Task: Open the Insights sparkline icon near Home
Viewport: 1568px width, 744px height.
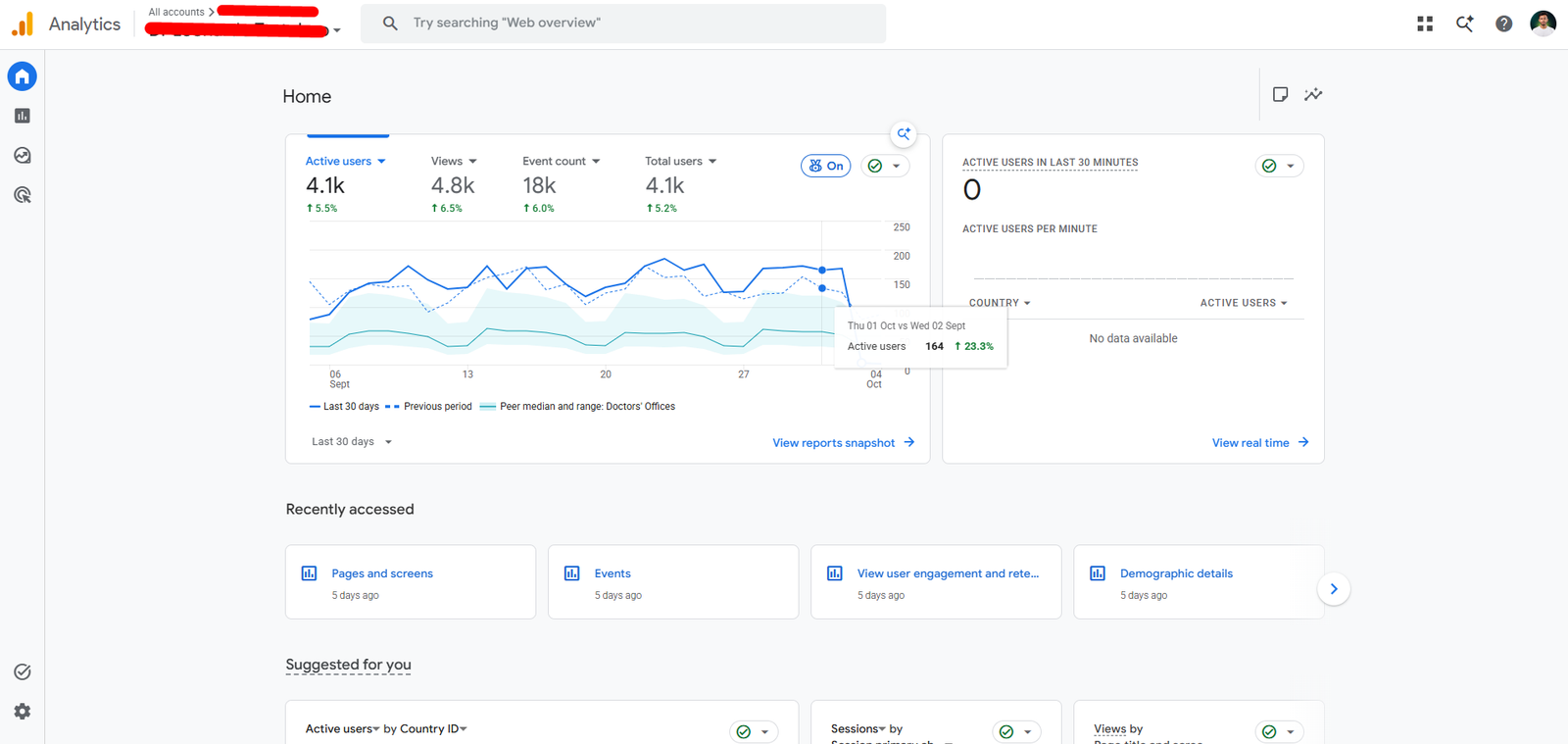Action: [x=1313, y=94]
